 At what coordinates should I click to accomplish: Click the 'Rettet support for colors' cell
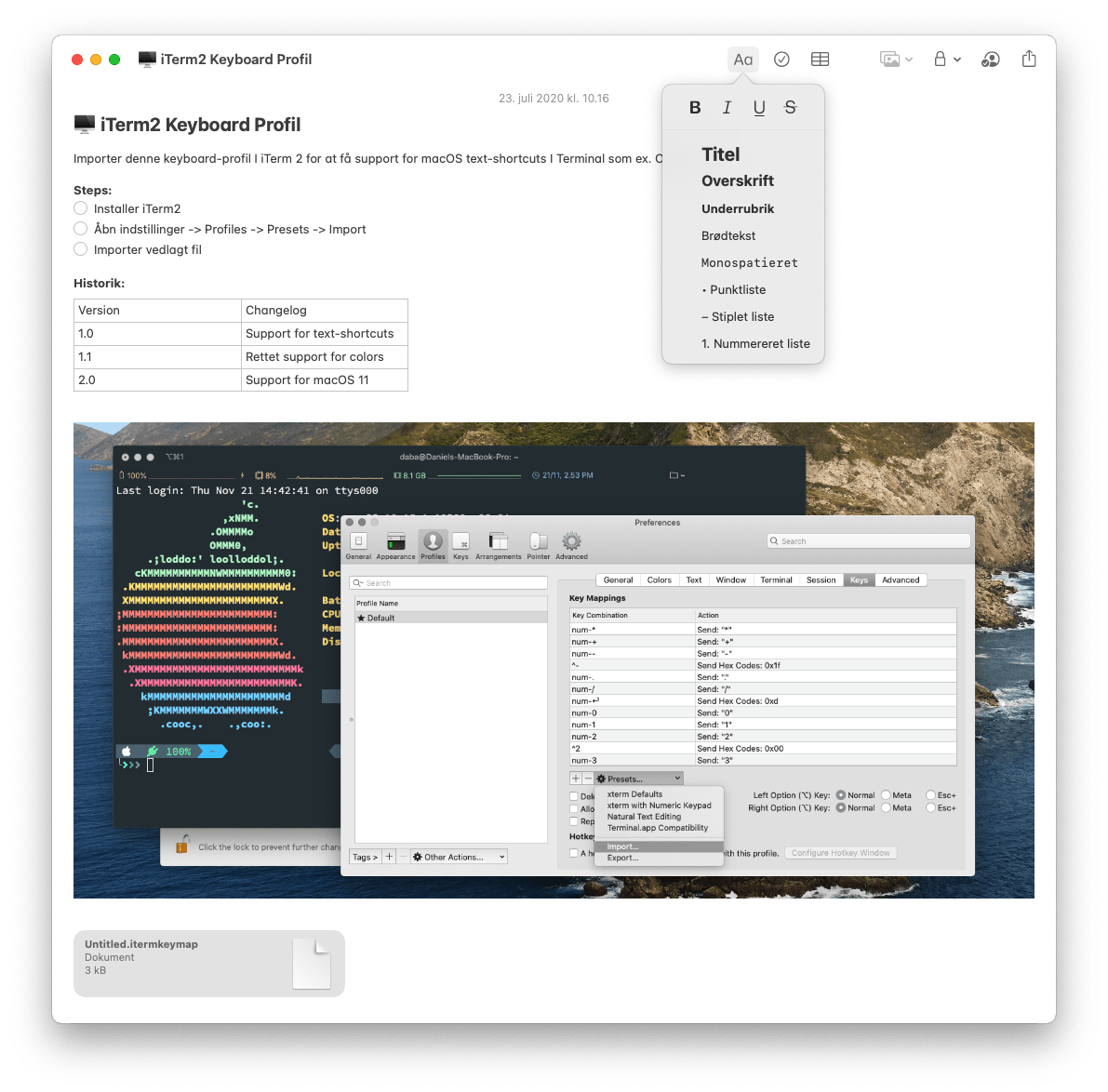tap(325, 356)
